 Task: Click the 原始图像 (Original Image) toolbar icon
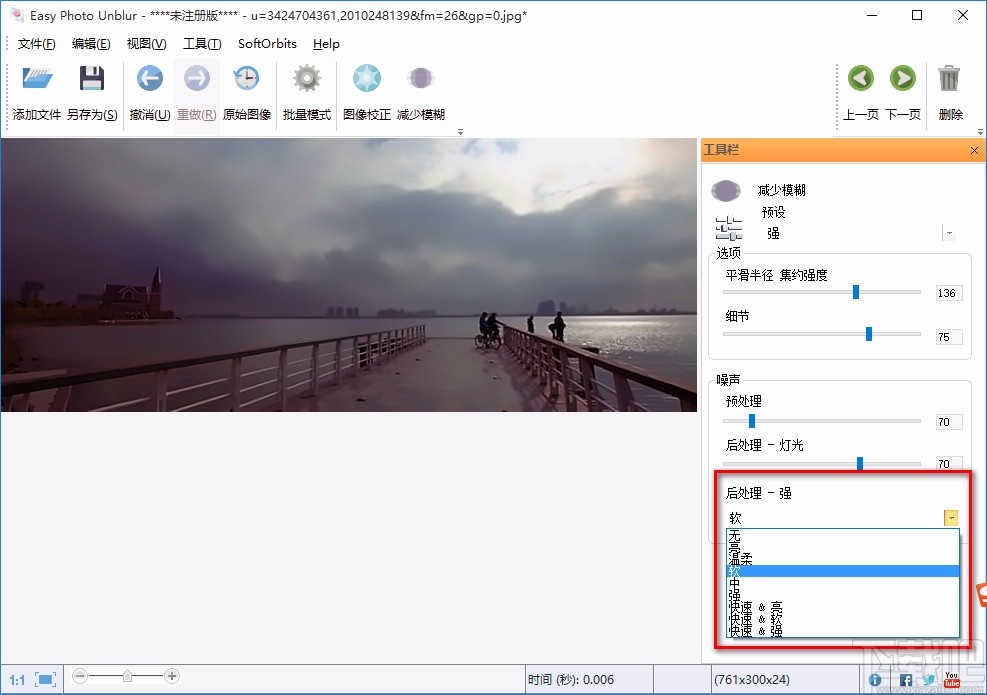coord(245,78)
